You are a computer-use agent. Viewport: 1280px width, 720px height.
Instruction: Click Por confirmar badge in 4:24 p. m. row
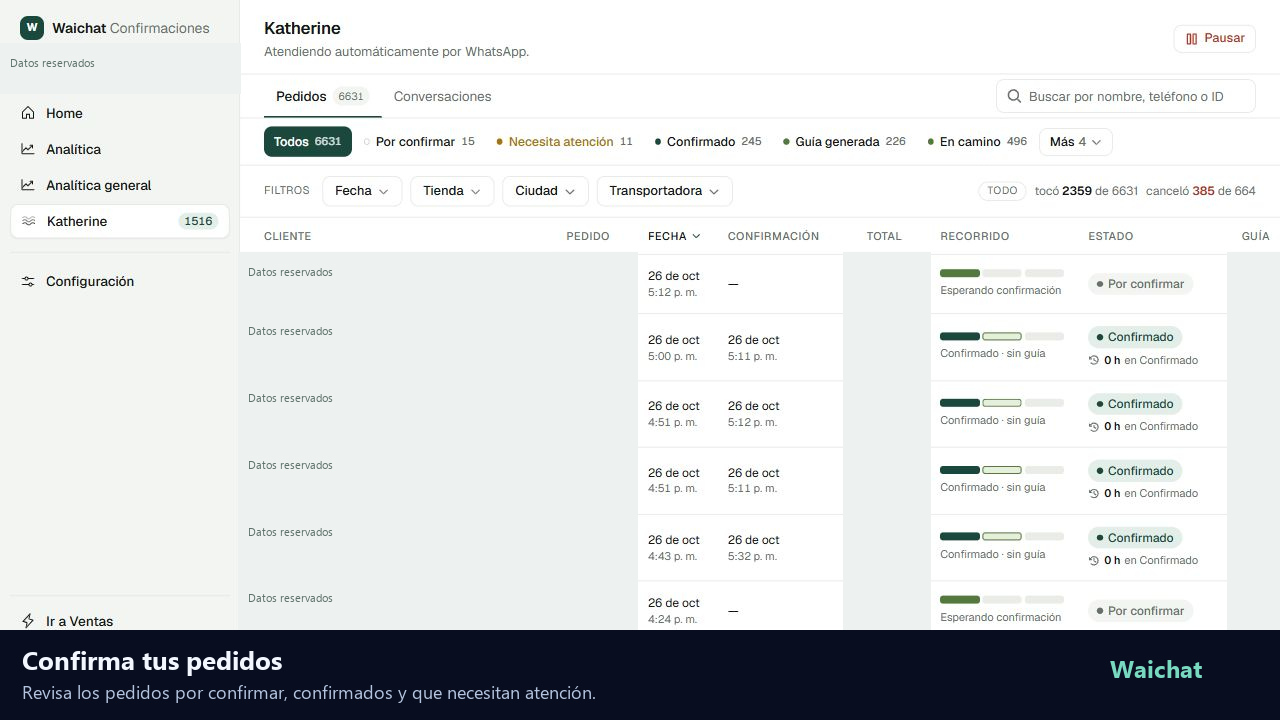point(1140,611)
